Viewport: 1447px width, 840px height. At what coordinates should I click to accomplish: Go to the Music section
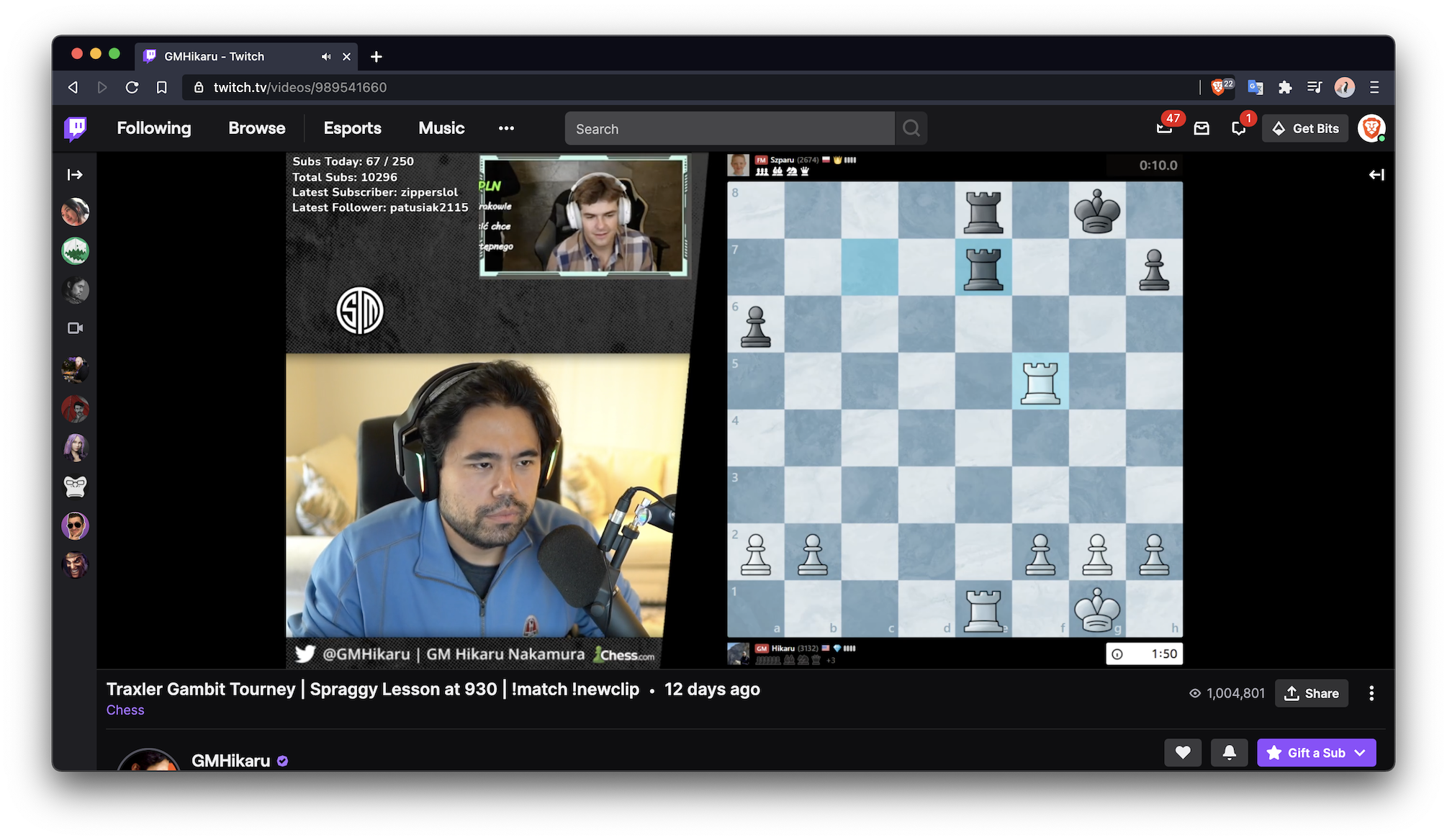(441, 128)
